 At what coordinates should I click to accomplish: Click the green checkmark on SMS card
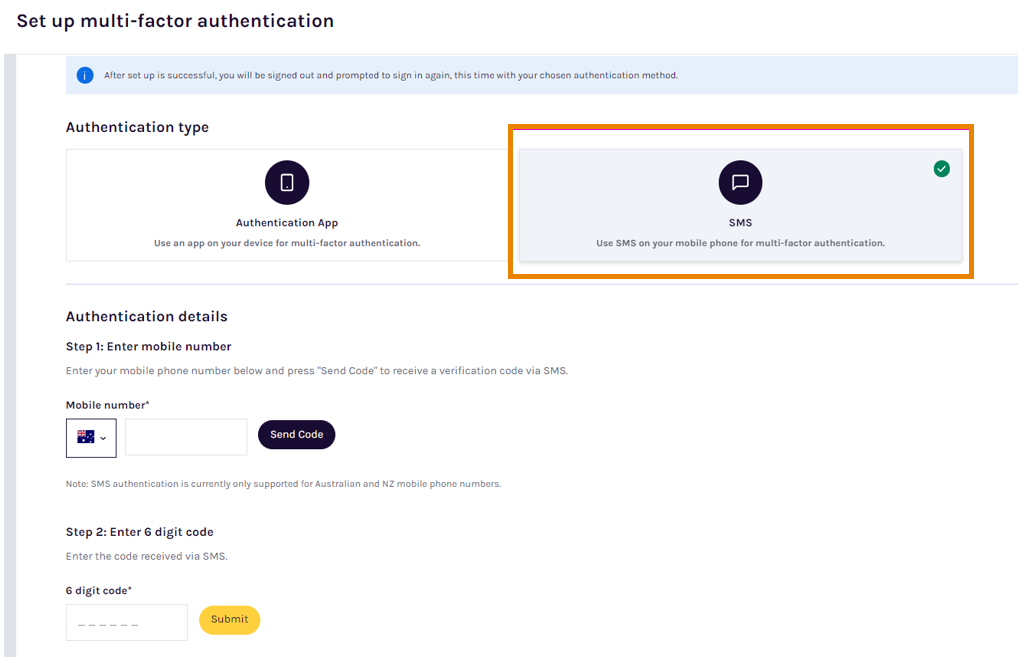[x=941, y=169]
